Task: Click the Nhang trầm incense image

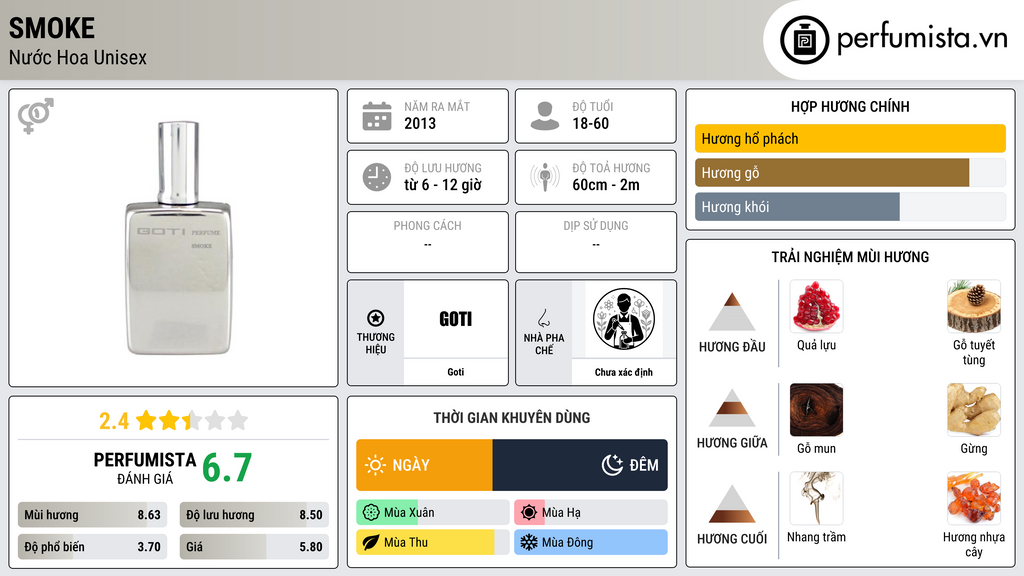Action: [x=816, y=498]
